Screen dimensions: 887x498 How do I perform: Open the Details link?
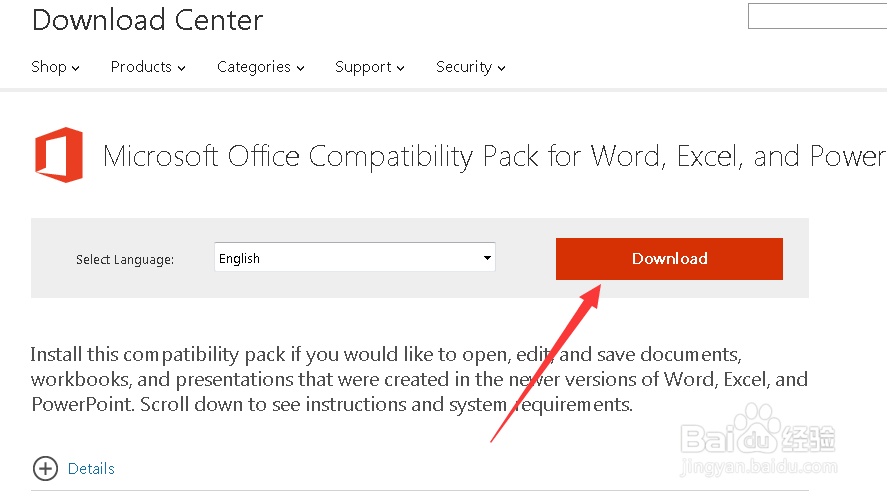[91, 468]
